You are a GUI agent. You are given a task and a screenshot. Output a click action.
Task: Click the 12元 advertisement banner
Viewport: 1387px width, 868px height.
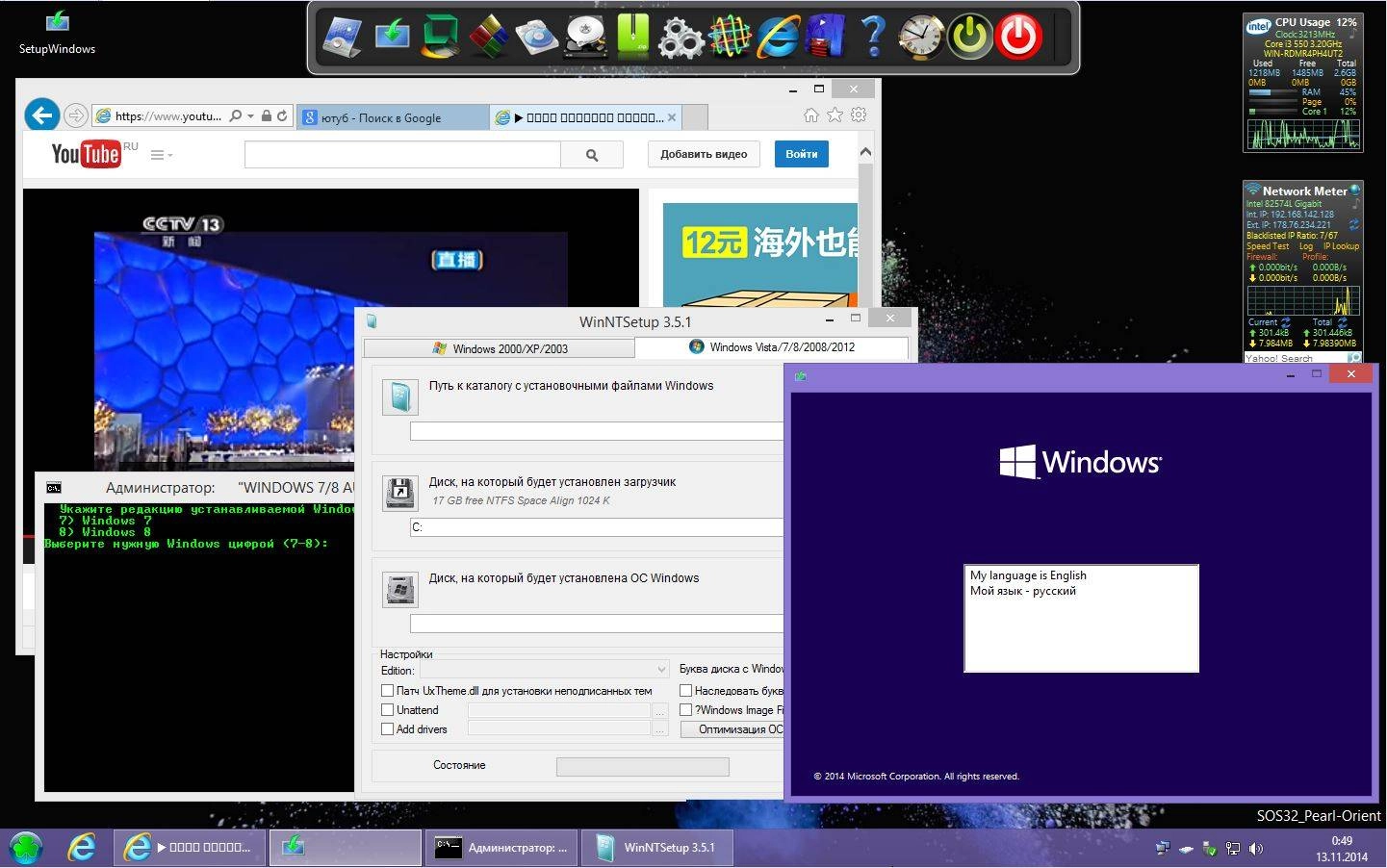pyautogui.click(x=760, y=254)
